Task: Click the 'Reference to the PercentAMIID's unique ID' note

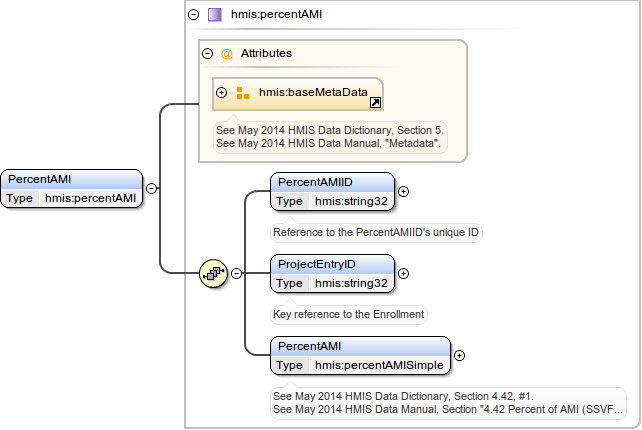Action: pos(377,232)
